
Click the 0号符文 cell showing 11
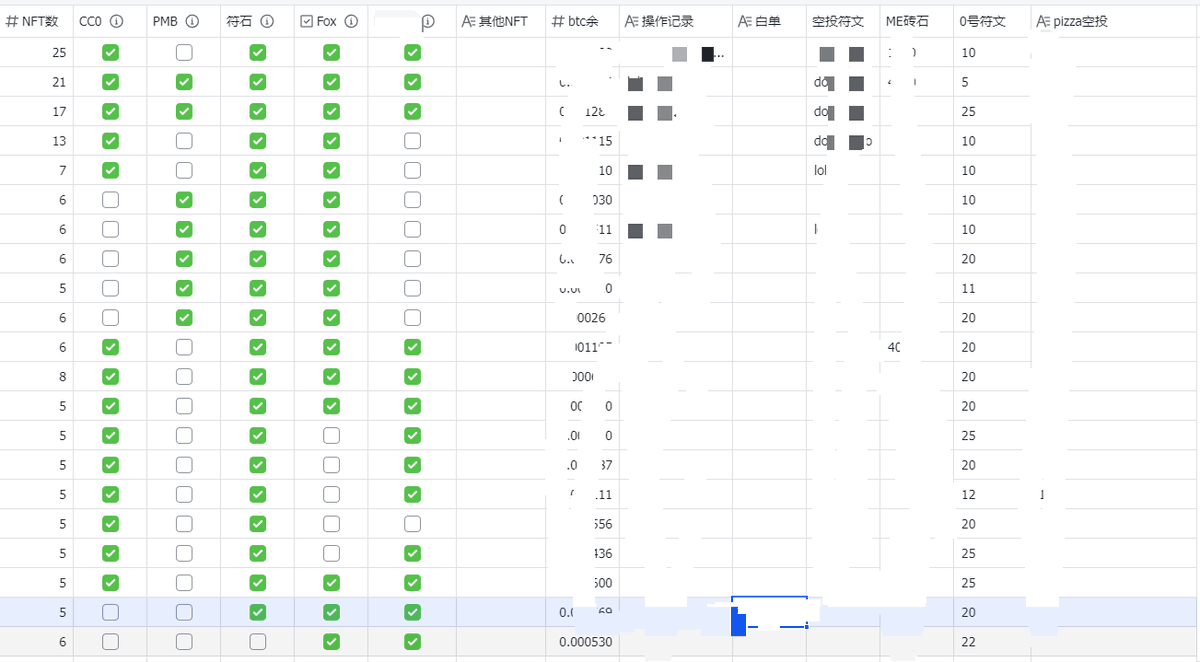point(993,288)
